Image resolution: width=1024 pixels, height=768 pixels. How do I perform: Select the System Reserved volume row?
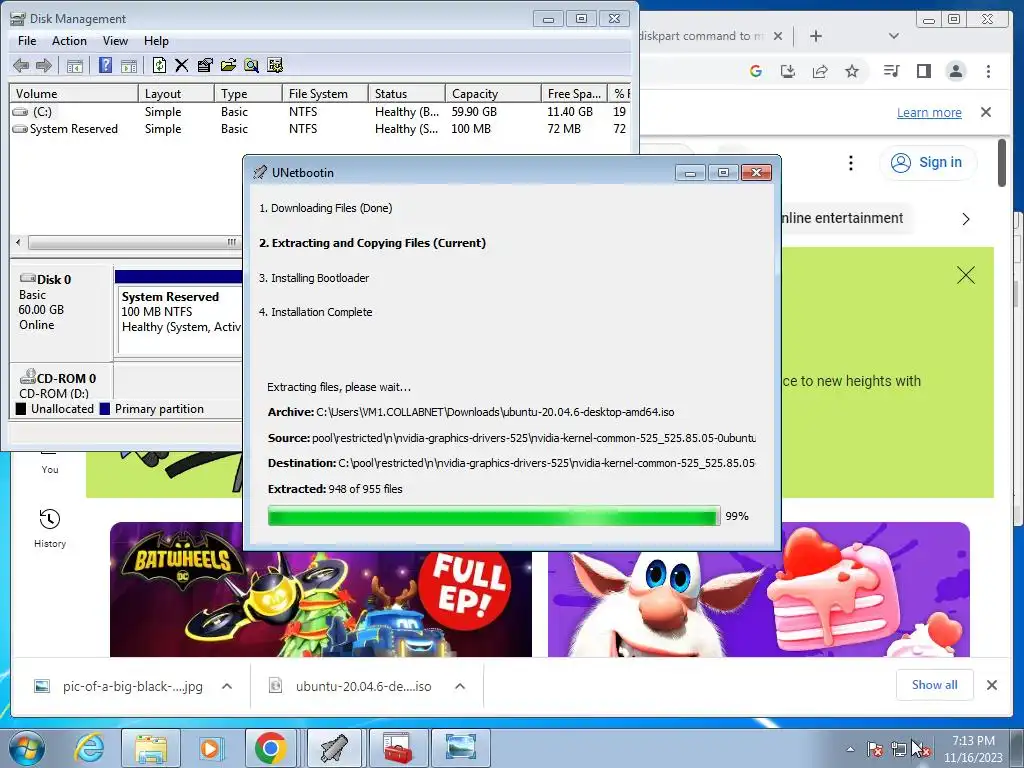(320, 129)
